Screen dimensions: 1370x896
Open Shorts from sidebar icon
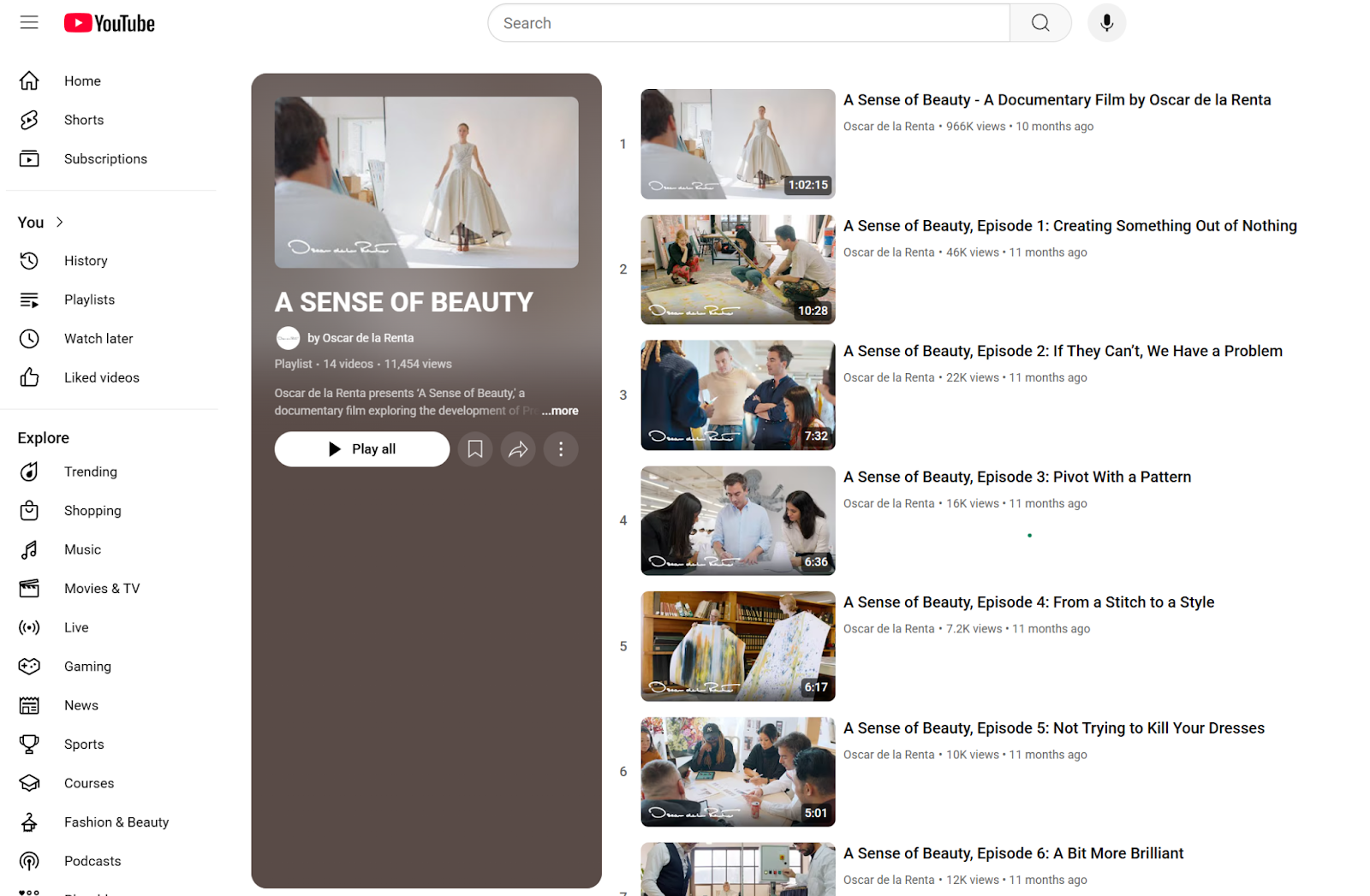pos(29,120)
